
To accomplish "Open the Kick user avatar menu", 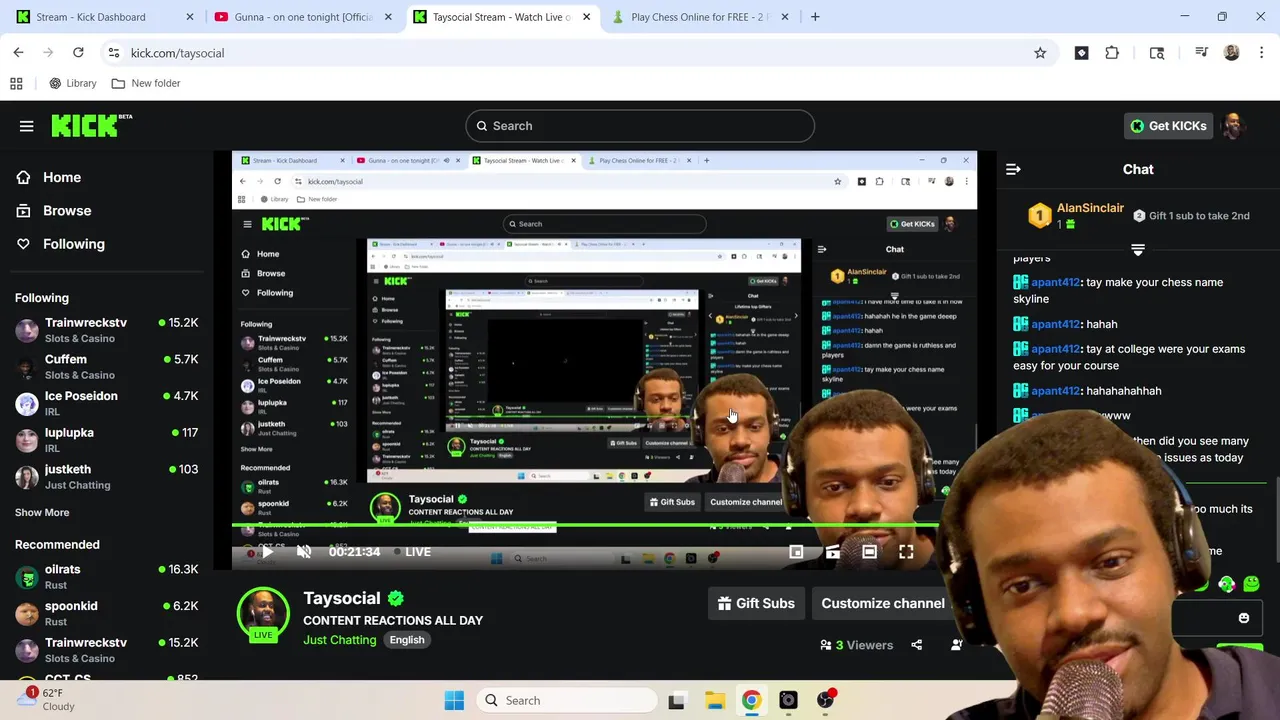I will pos(1233,126).
